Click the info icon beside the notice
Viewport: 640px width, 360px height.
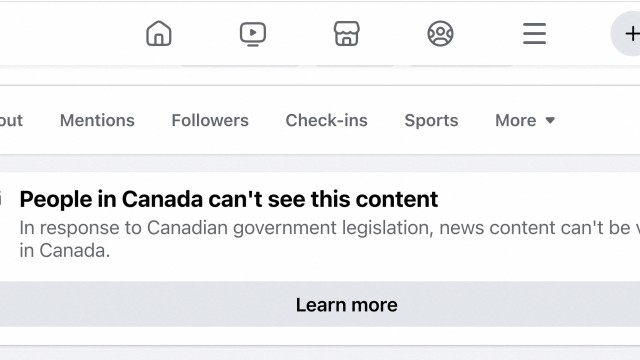click(x=1, y=199)
